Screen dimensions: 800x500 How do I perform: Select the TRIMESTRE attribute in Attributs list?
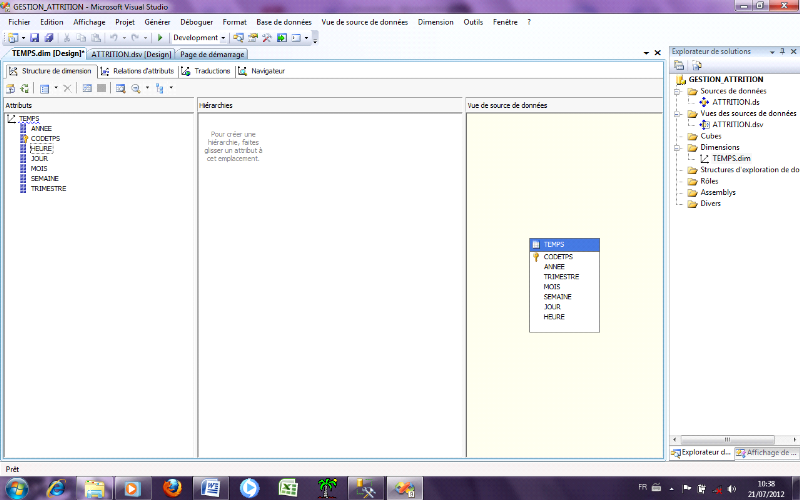pos(49,188)
